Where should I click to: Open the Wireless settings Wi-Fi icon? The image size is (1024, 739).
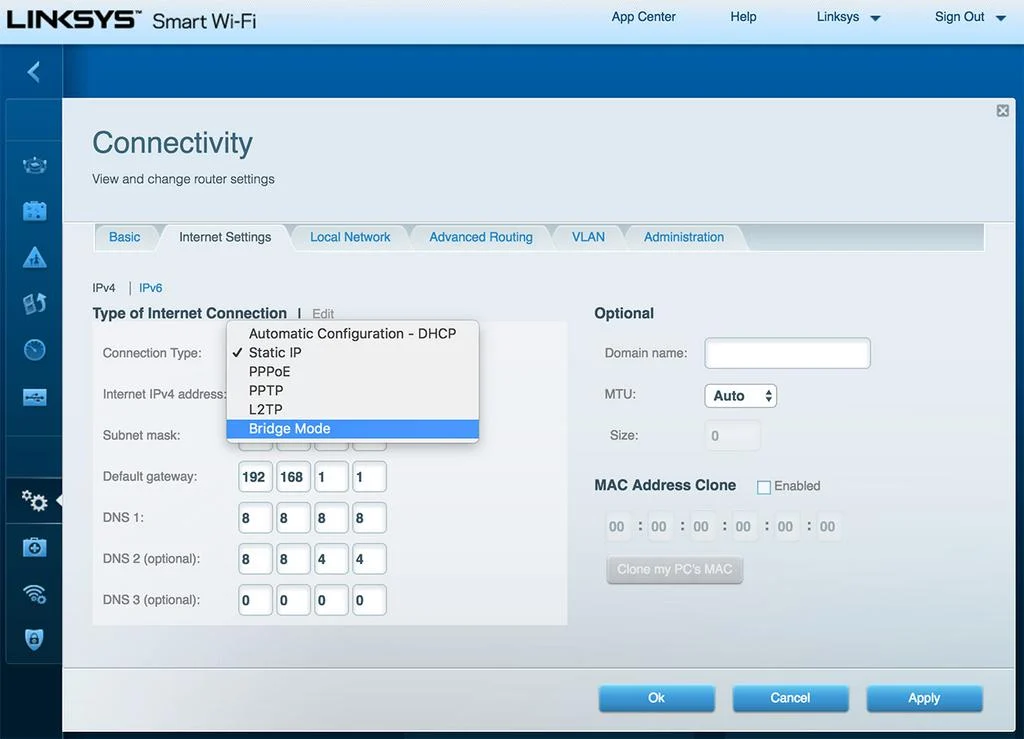(x=35, y=593)
